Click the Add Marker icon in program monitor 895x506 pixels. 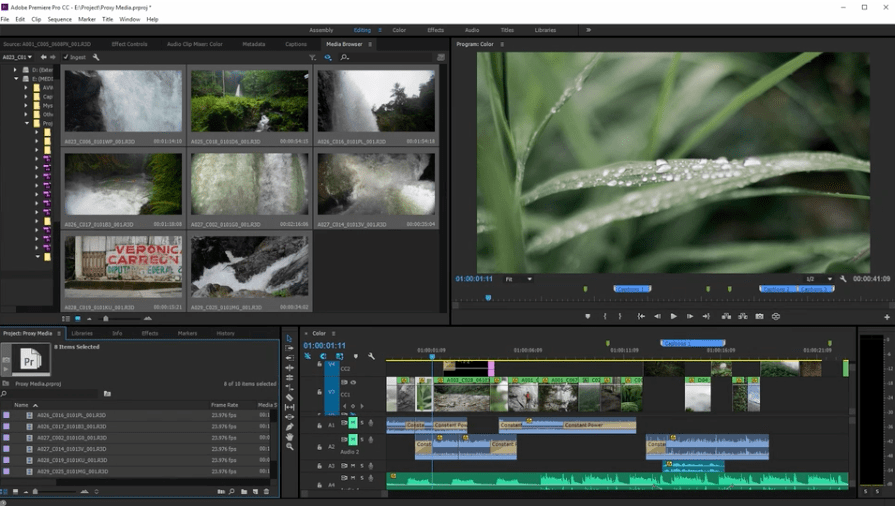coord(588,316)
